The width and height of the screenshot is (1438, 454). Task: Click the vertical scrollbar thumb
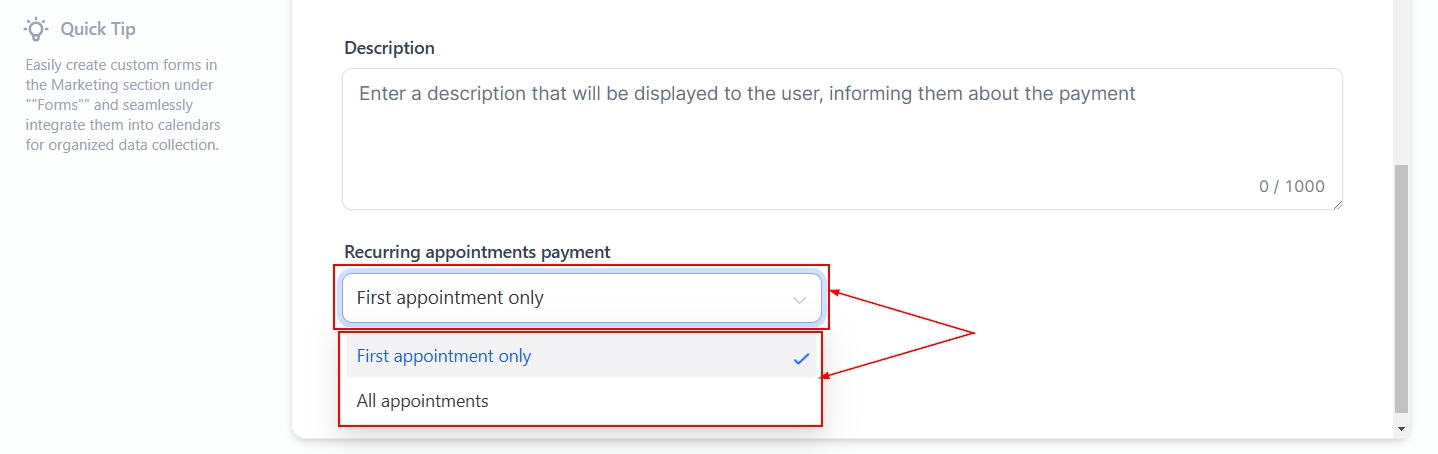click(1401, 290)
